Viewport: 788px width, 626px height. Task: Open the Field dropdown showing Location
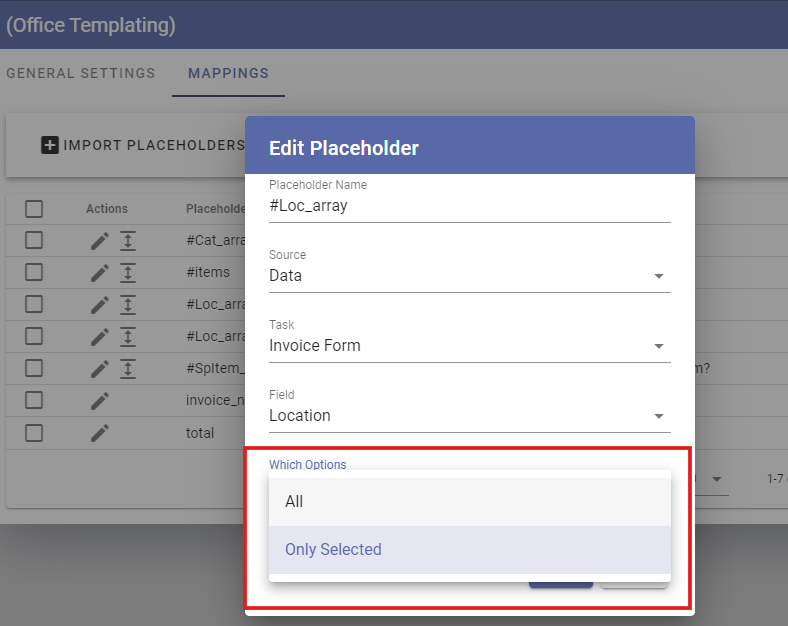(469, 415)
